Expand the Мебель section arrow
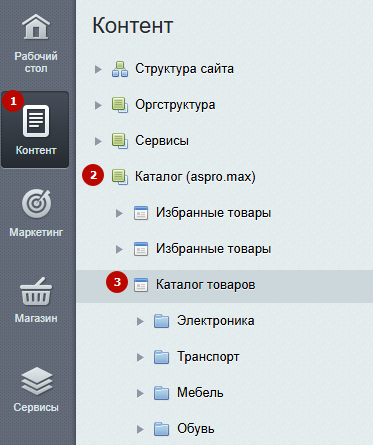Image resolution: width=373 pixels, height=445 pixels. (x=140, y=393)
